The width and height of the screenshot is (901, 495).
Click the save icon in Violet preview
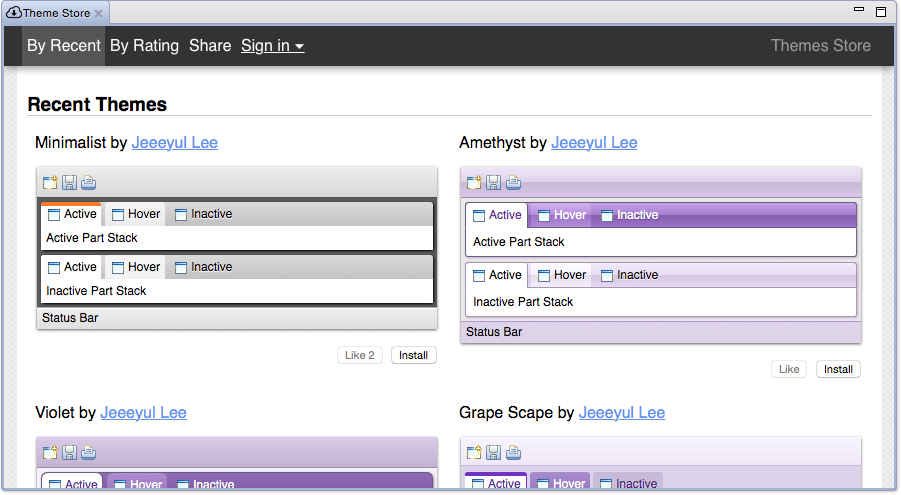[69, 453]
